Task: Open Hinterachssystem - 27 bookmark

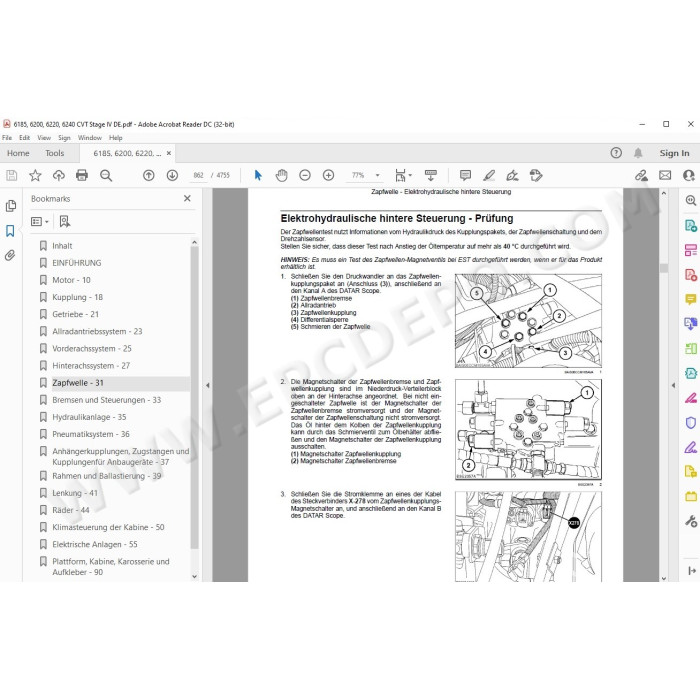Action: (x=91, y=366)
